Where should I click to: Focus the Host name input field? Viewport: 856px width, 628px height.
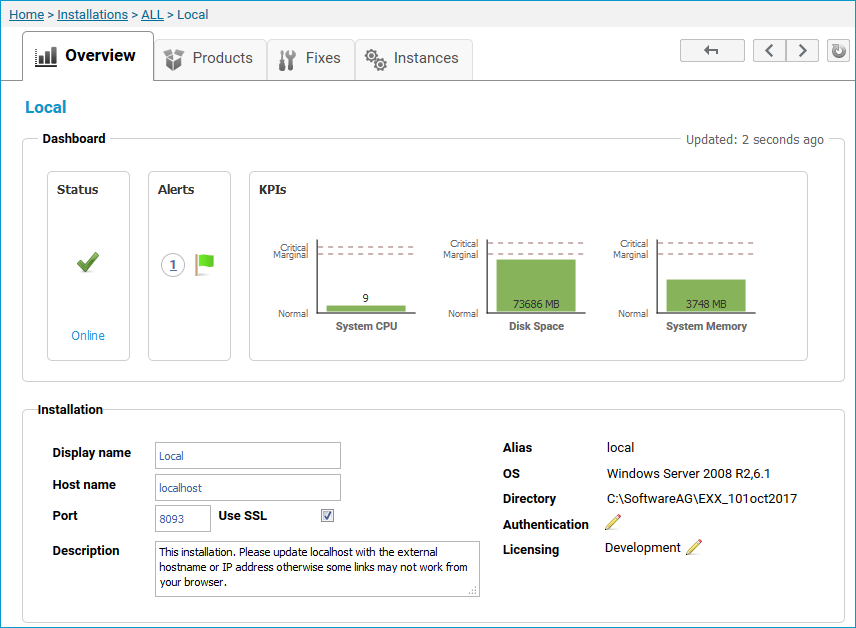pyautogui.click(x=248, y=487)
